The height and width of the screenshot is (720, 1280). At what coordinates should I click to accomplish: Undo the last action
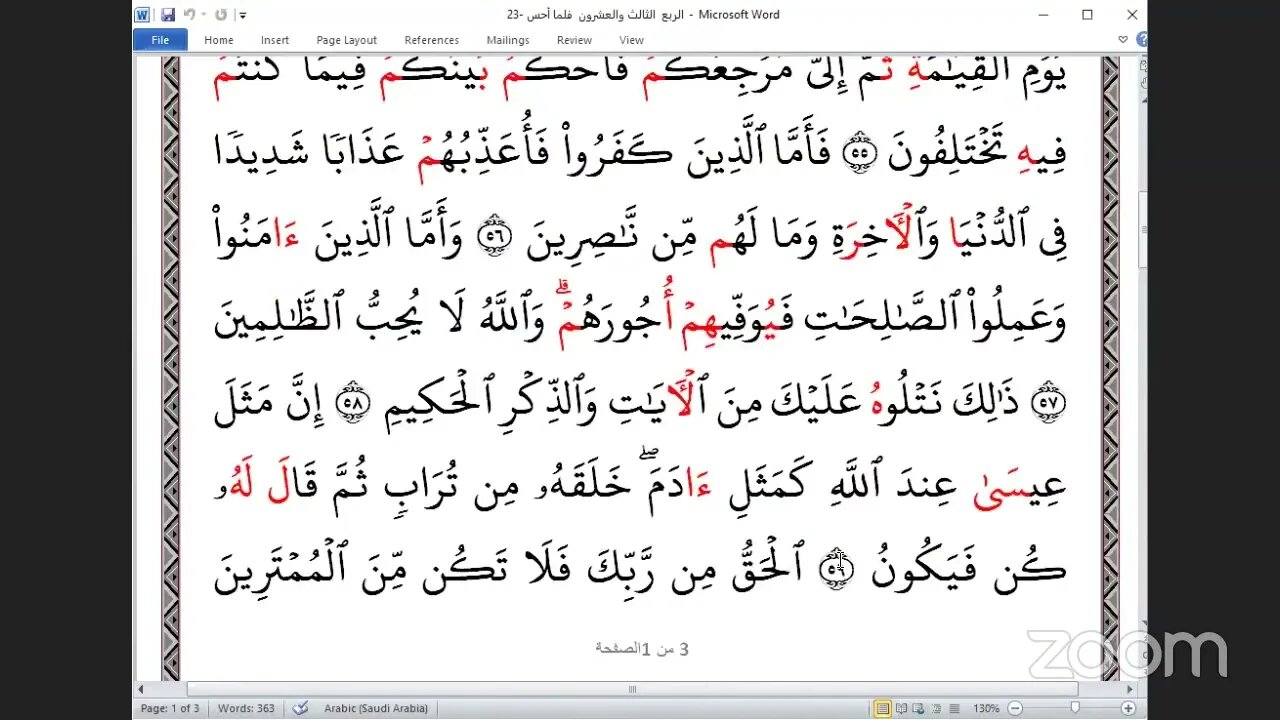tap(188, 15)
